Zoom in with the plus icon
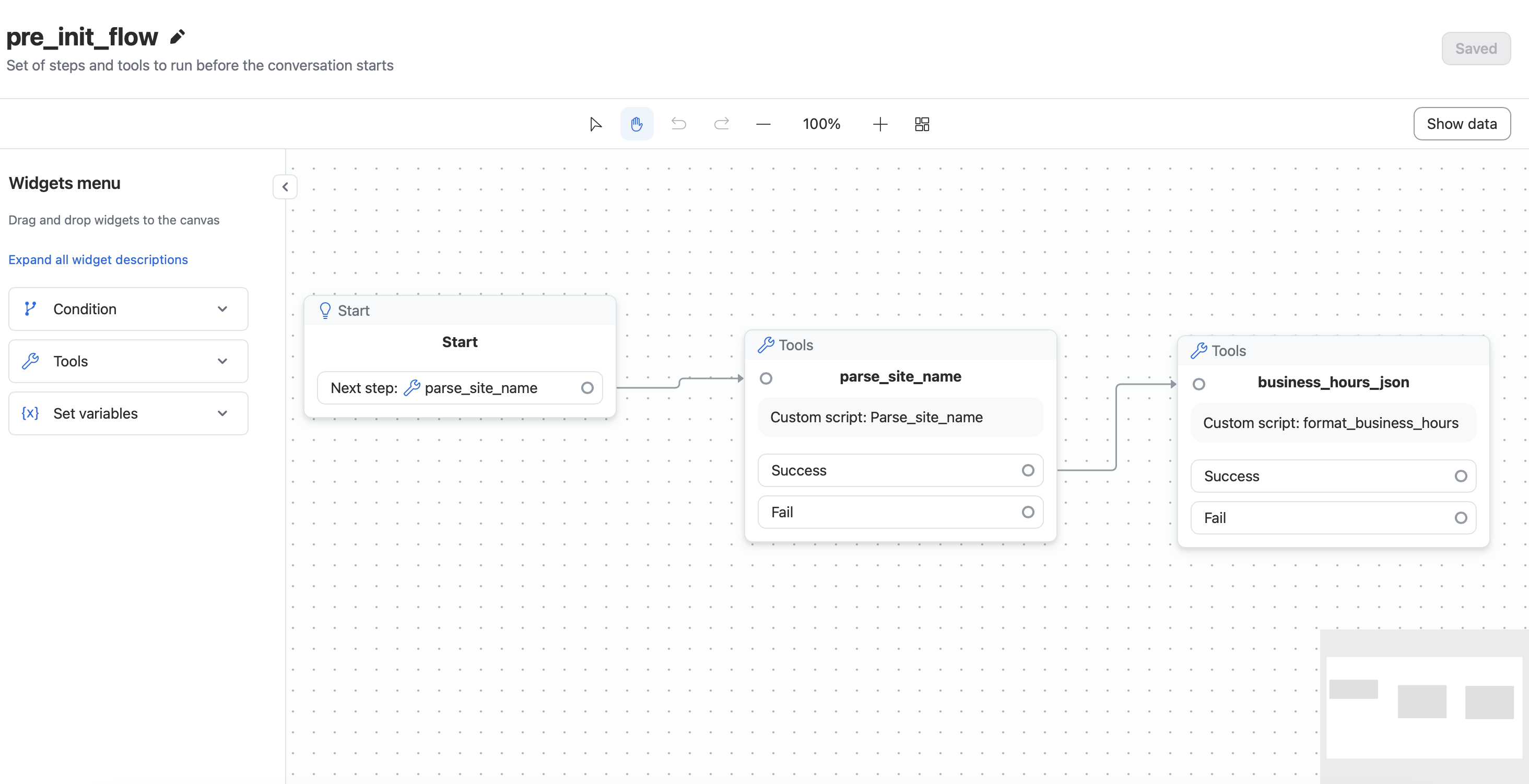 tap(880, 124)
